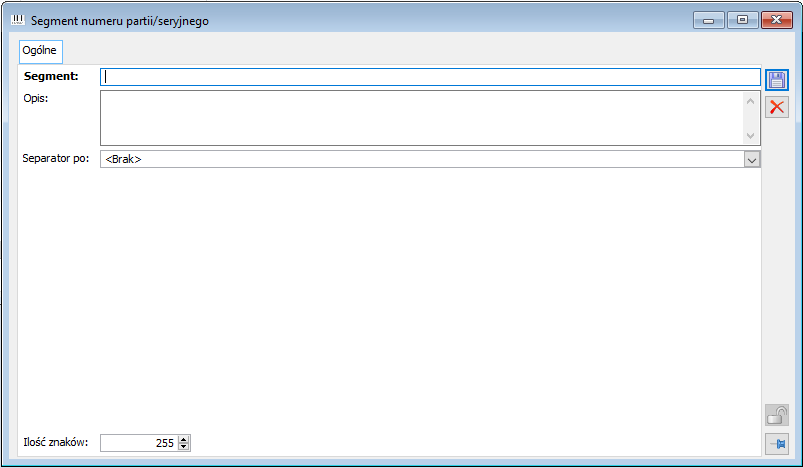This screenshot has width=803, height=468.
Task: Maximize the Segment numeru partii window
Action: coord(742,20)
